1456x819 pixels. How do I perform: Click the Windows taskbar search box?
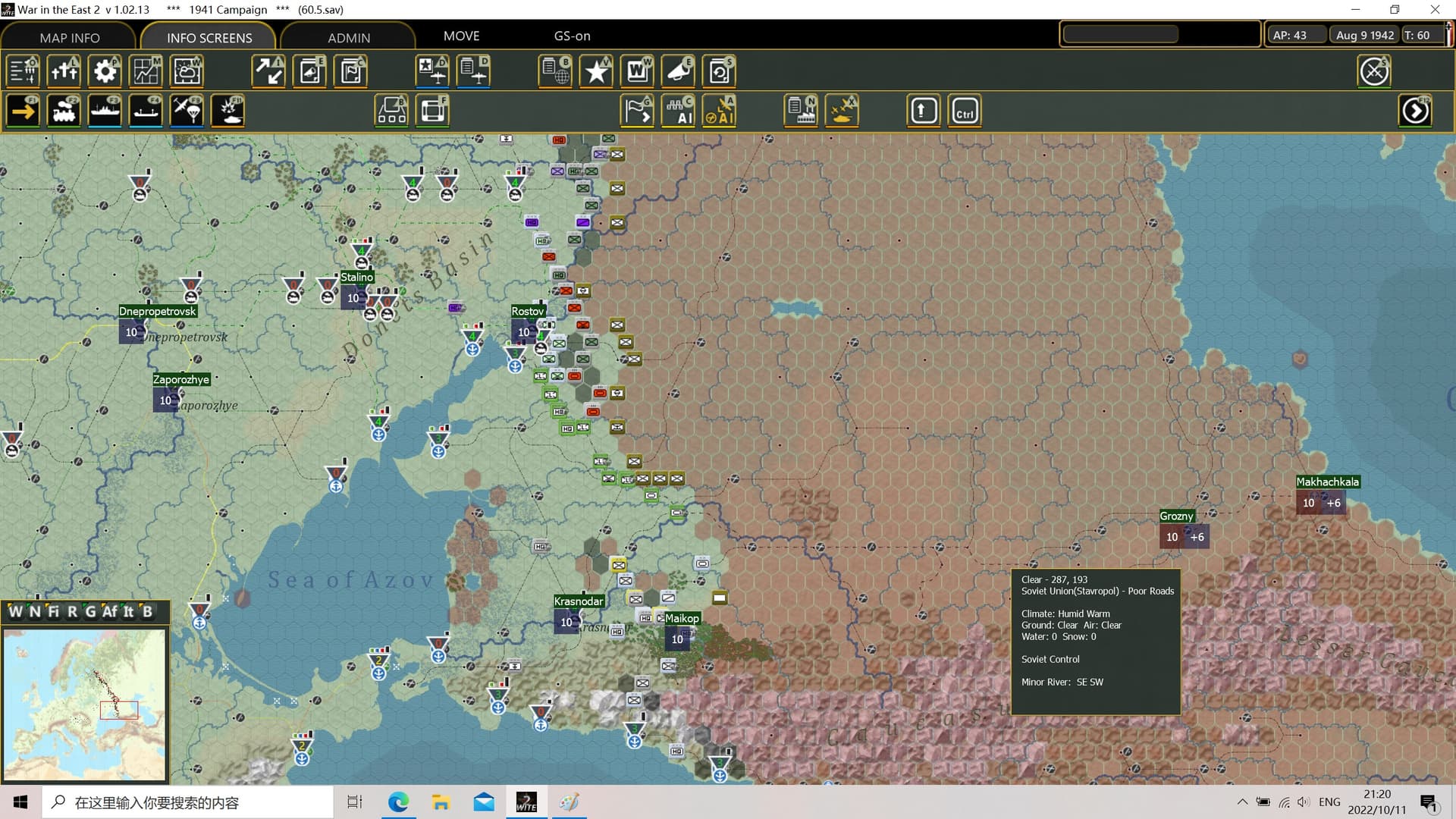187,802
